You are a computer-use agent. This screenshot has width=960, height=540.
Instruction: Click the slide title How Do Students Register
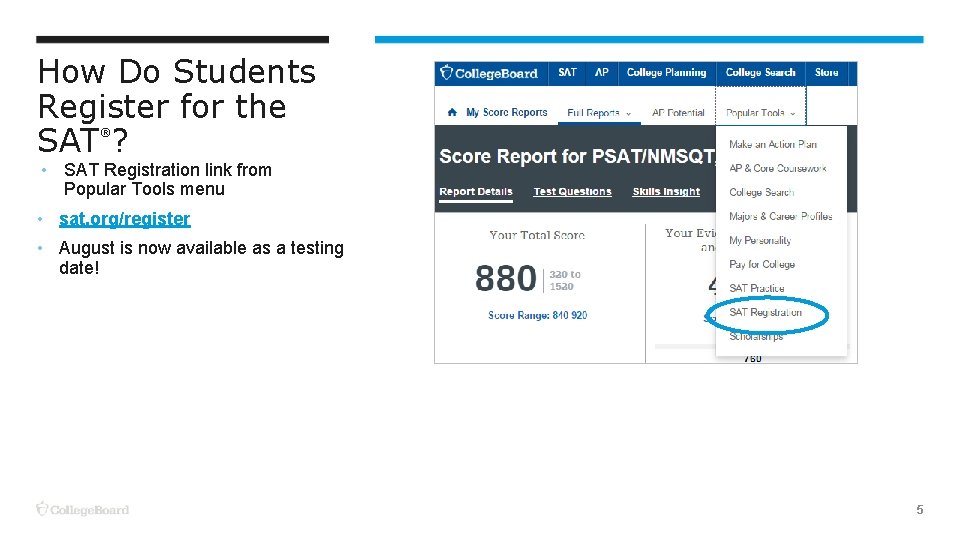point(177,105)
